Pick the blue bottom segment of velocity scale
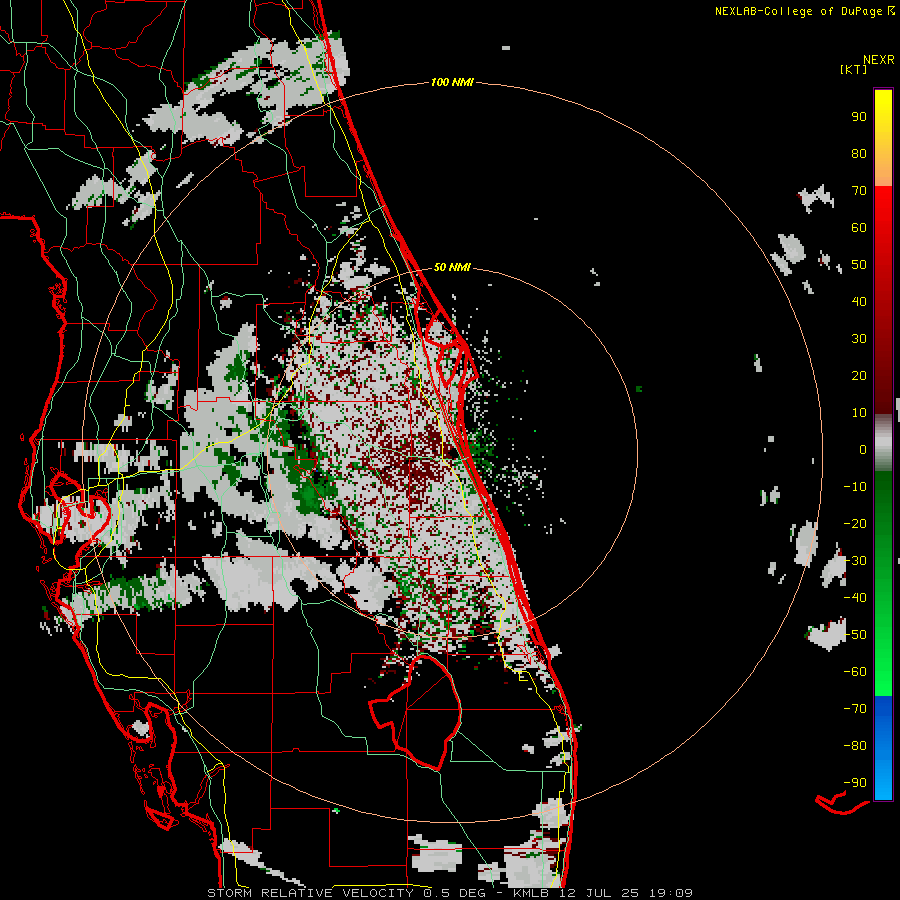The height and width of the screenshot is (900, 900). [x=883, y=748]
